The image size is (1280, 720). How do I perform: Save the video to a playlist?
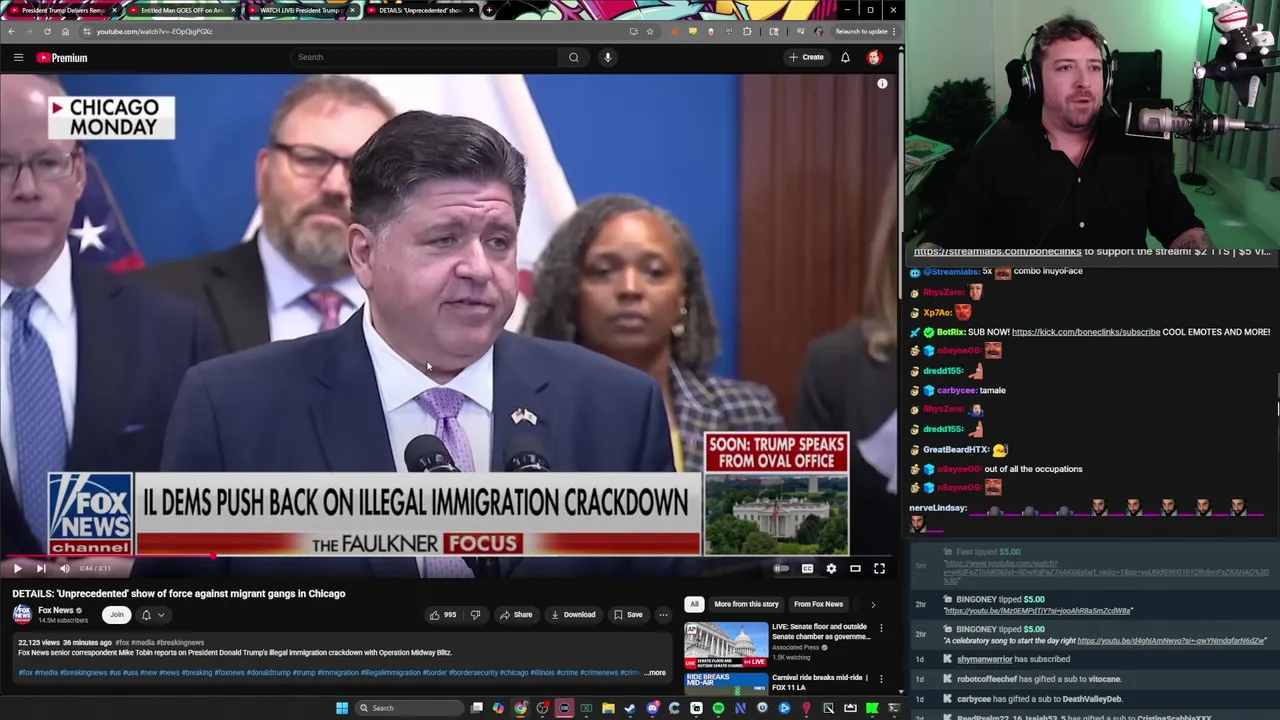point(628,615)
